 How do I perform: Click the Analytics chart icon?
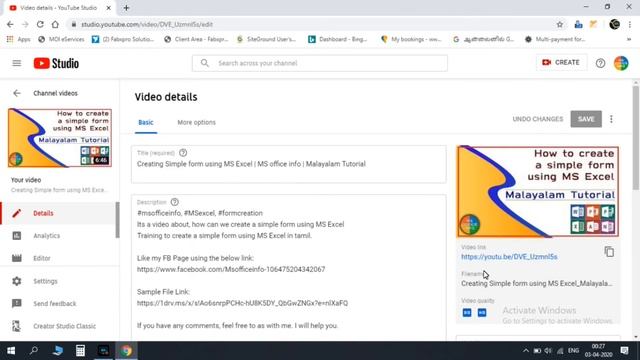[17, 236]
